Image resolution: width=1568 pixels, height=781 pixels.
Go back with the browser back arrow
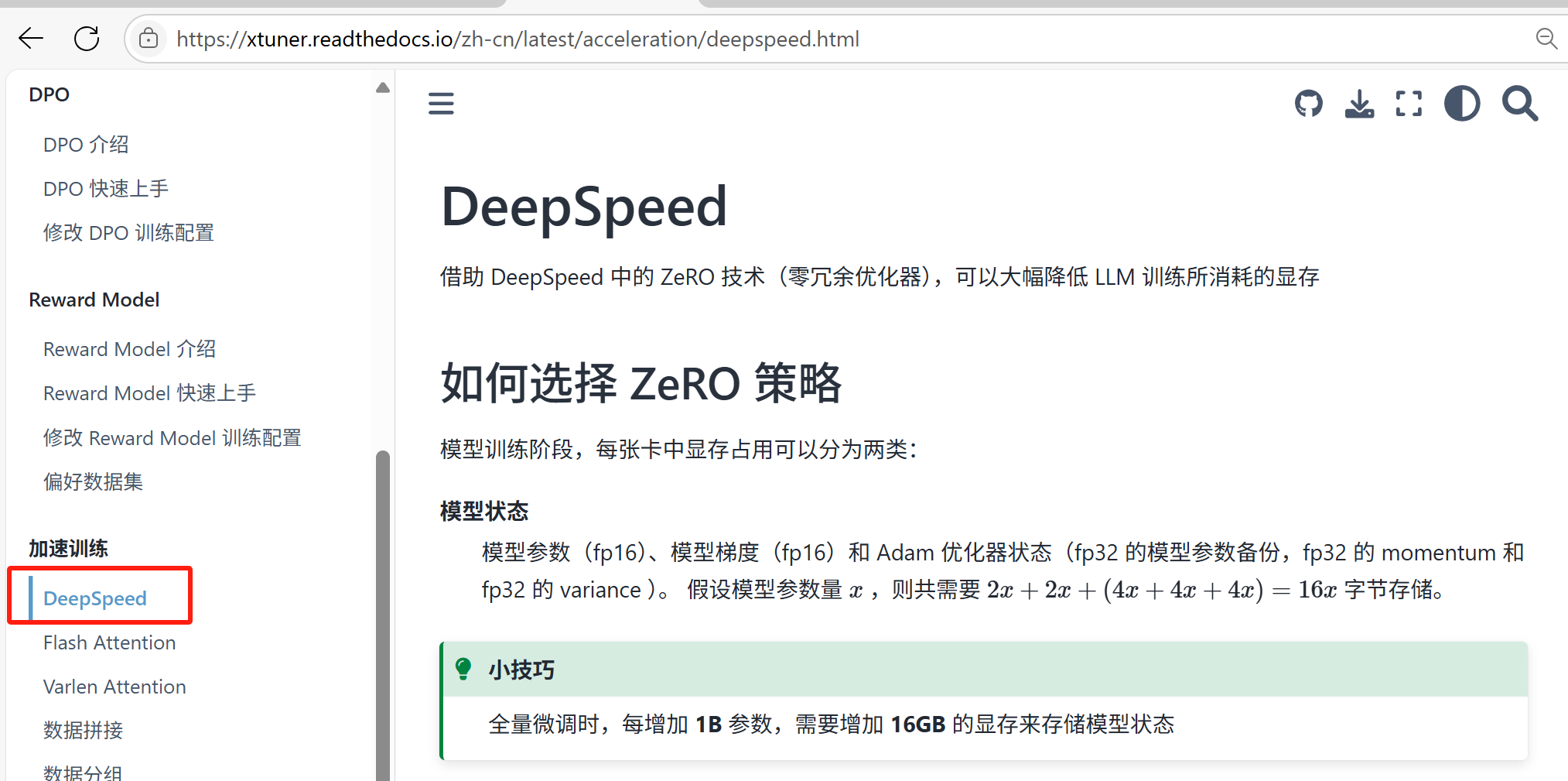(31, 38)
